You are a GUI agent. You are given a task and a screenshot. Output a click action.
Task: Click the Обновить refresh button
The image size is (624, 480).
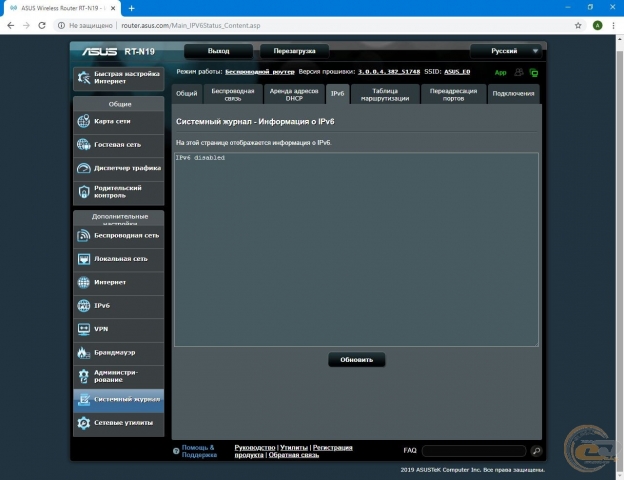click(x=357, y=360)
